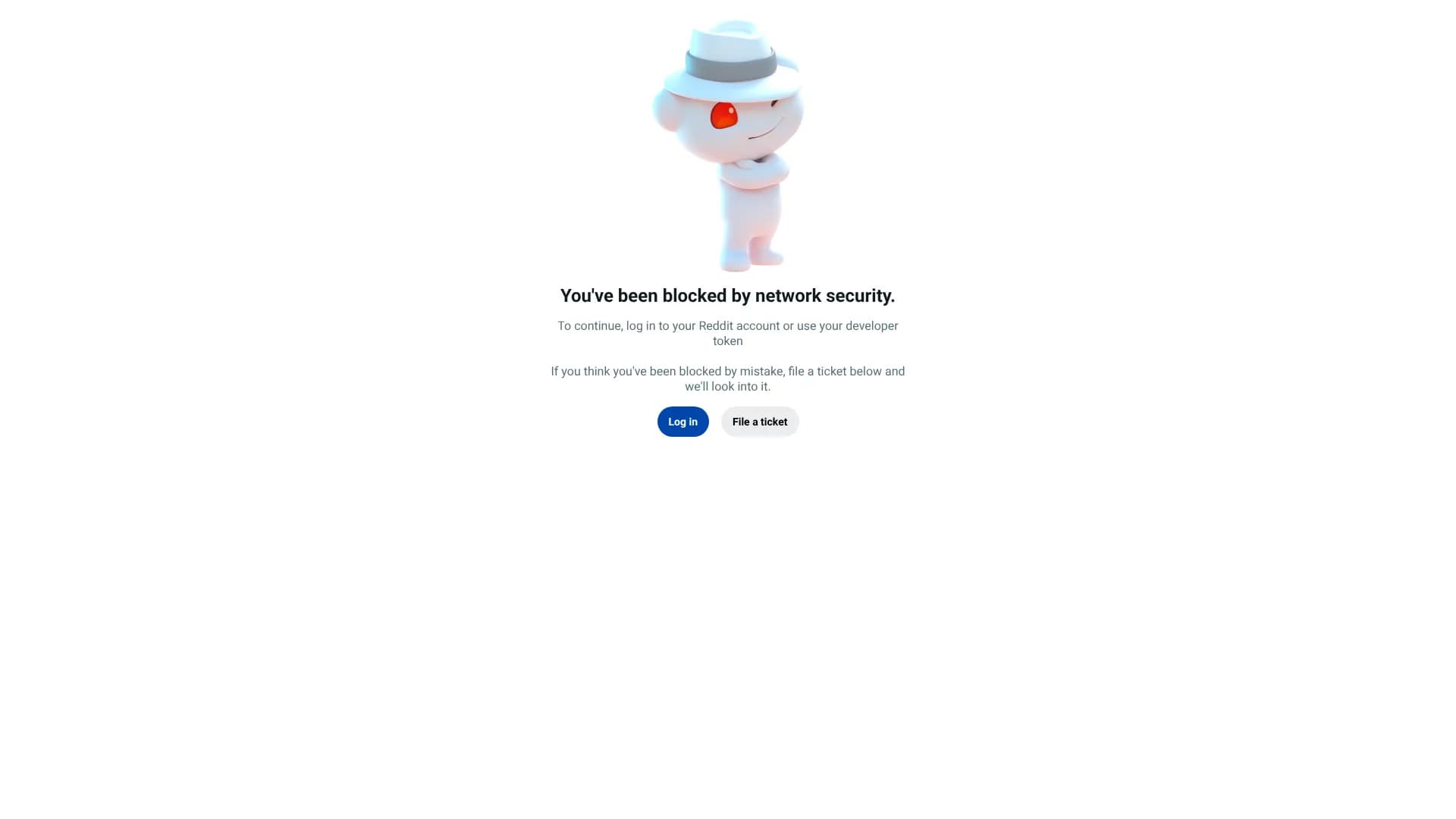Screen dimensions: 1456x819
Task: Open the File a ticket button
Action: coord(760,422)
